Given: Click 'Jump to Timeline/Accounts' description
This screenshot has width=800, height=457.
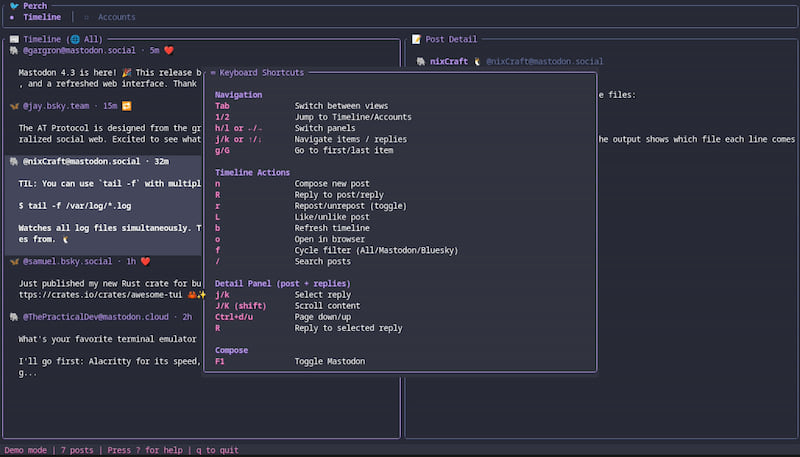Looking at the screenshot, I should (353, 117).
